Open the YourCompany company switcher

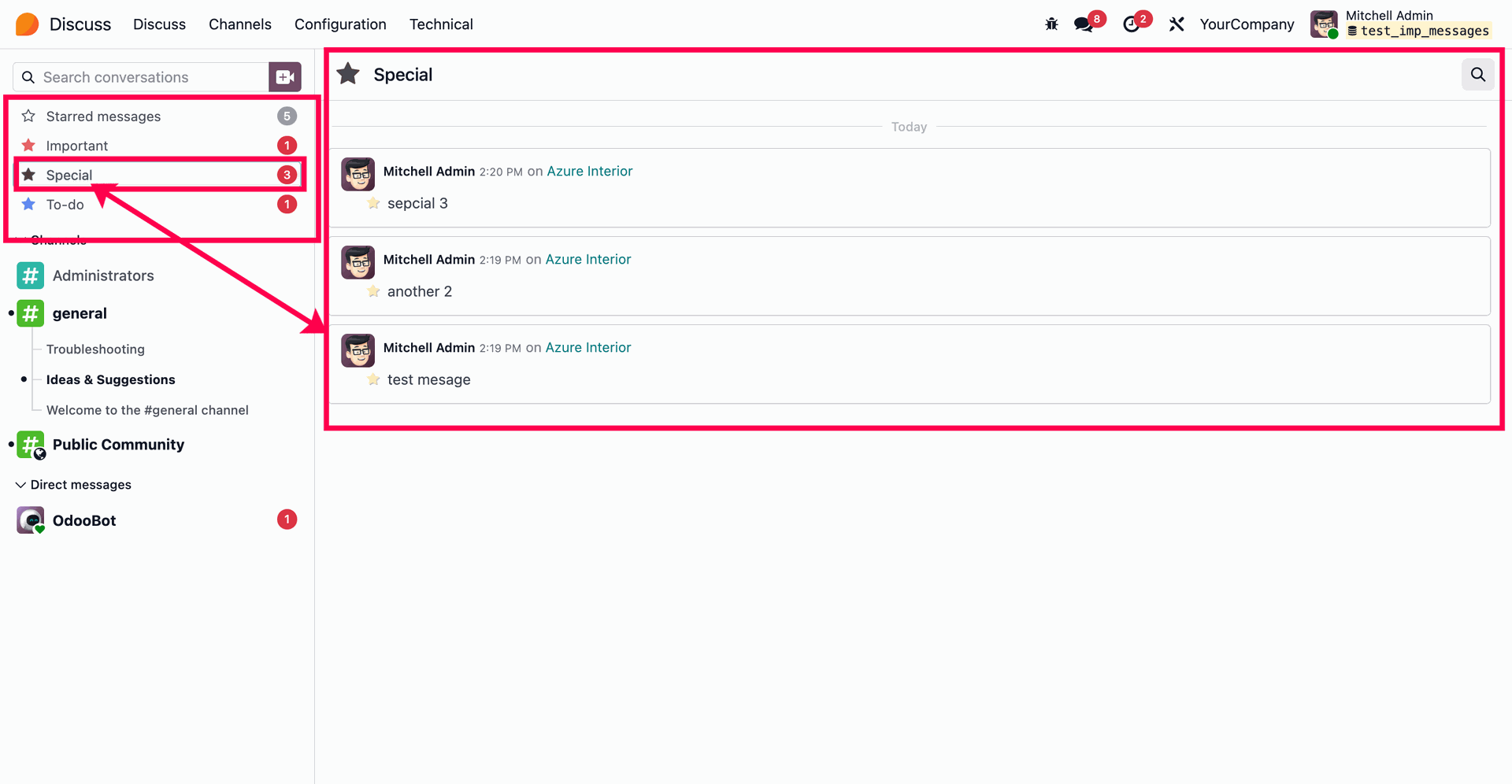[x=1247, y=24]
